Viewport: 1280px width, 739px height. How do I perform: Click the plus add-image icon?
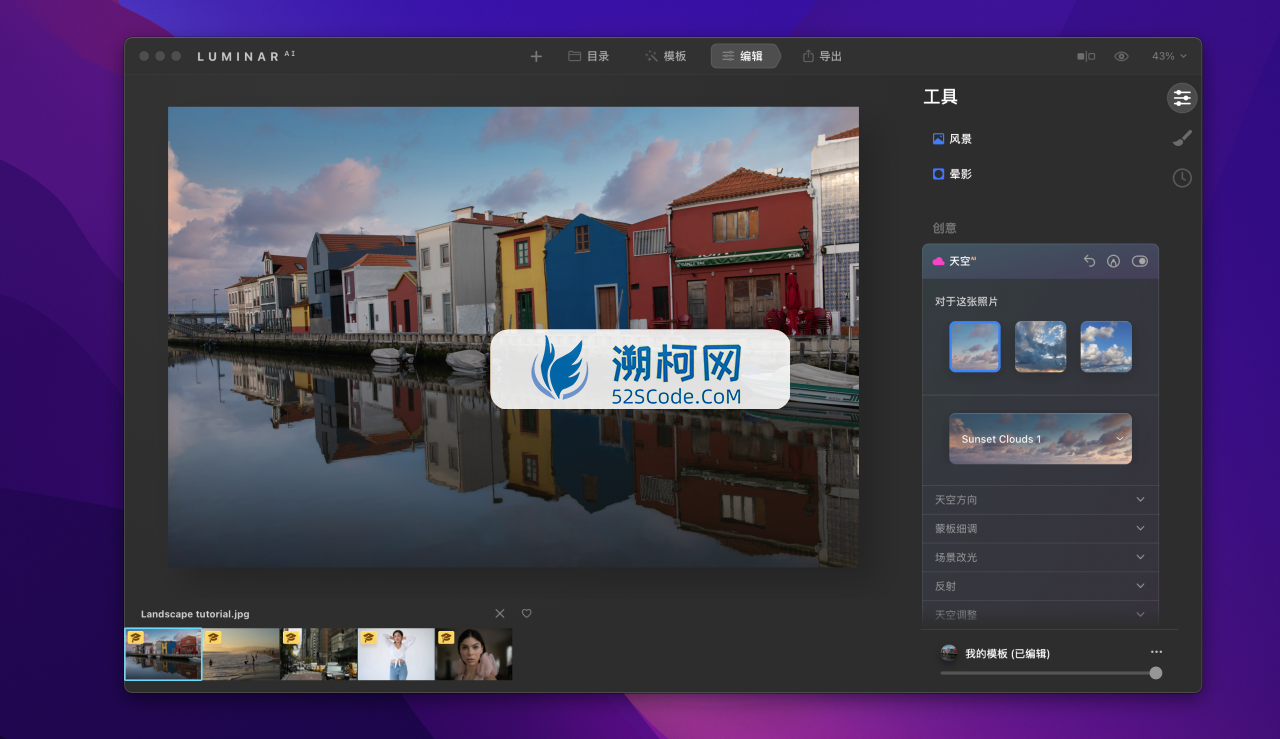click(536, 56)
